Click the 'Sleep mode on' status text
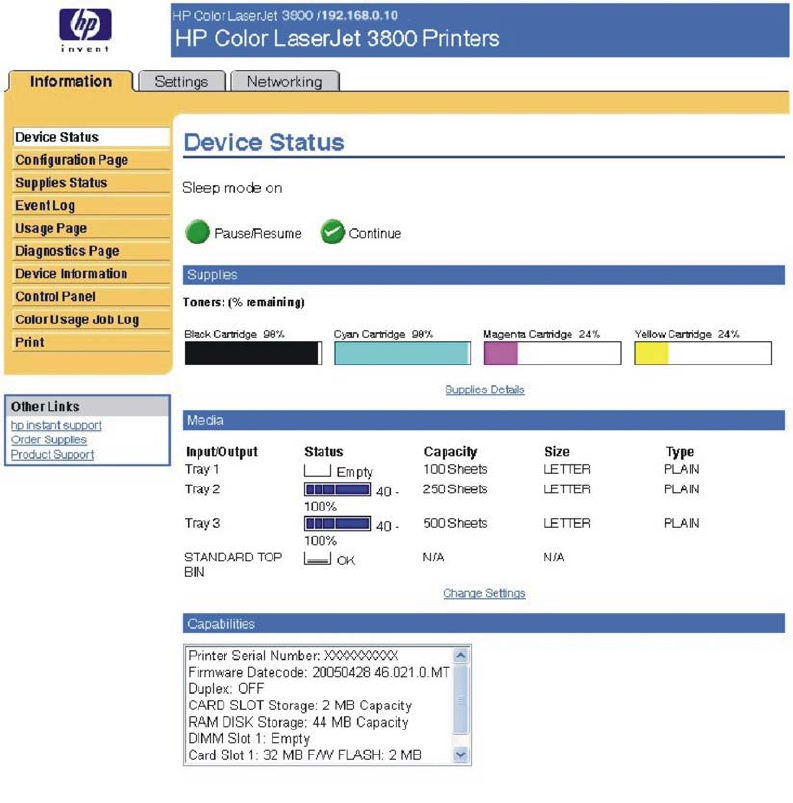Image resolution: width=793 pixels, height=803 pixels. 232,188
